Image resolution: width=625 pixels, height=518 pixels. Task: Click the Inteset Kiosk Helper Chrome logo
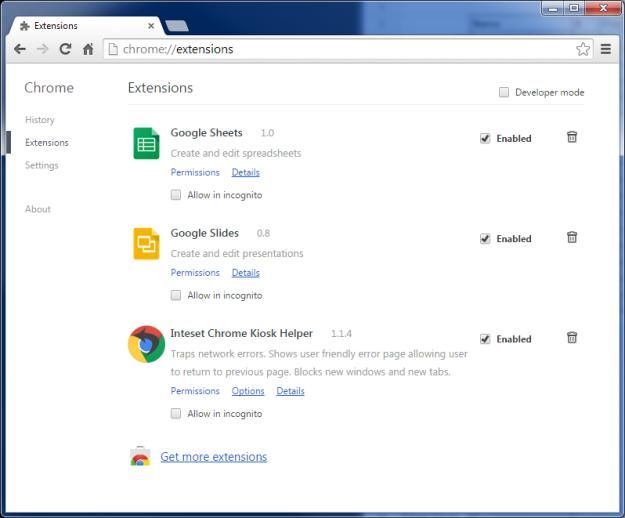point(146,344)
